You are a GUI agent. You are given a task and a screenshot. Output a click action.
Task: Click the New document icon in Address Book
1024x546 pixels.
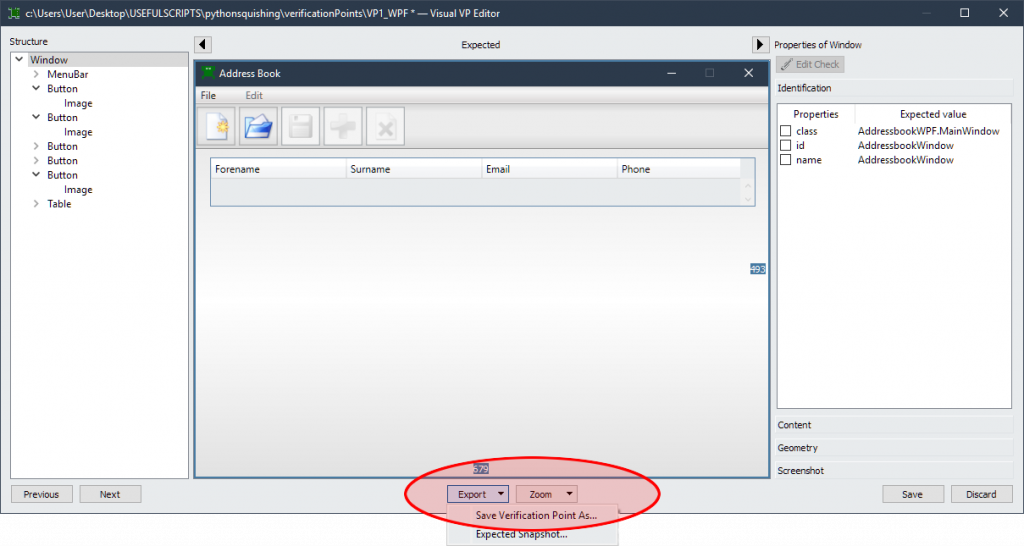(217, 127)
